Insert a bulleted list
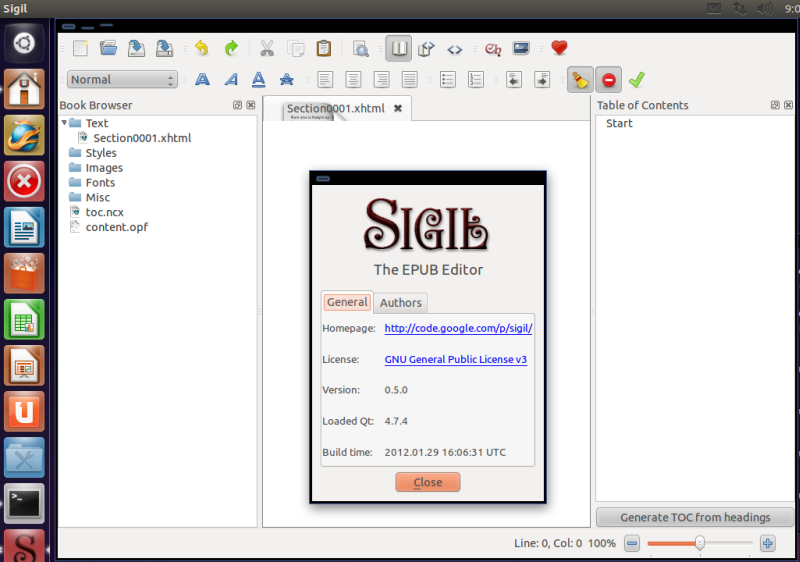The image size is (800, 562). click(447, 80)
